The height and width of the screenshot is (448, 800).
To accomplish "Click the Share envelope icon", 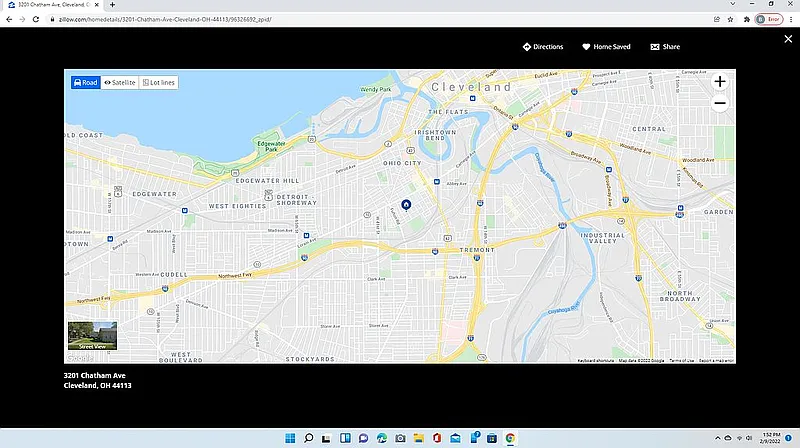I will coord(655,47).
